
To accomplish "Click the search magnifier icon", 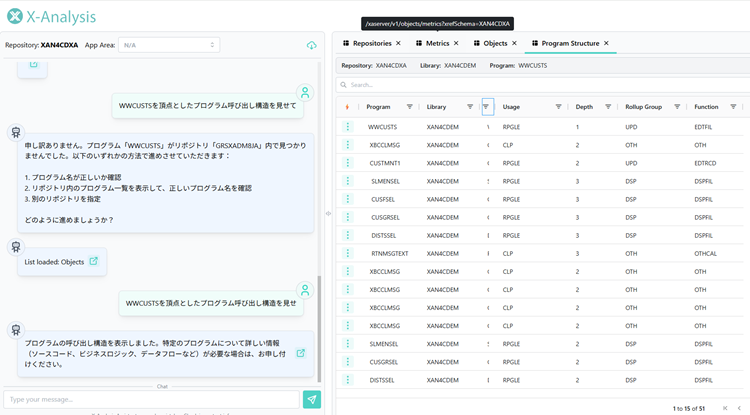I will coord(343,85).
